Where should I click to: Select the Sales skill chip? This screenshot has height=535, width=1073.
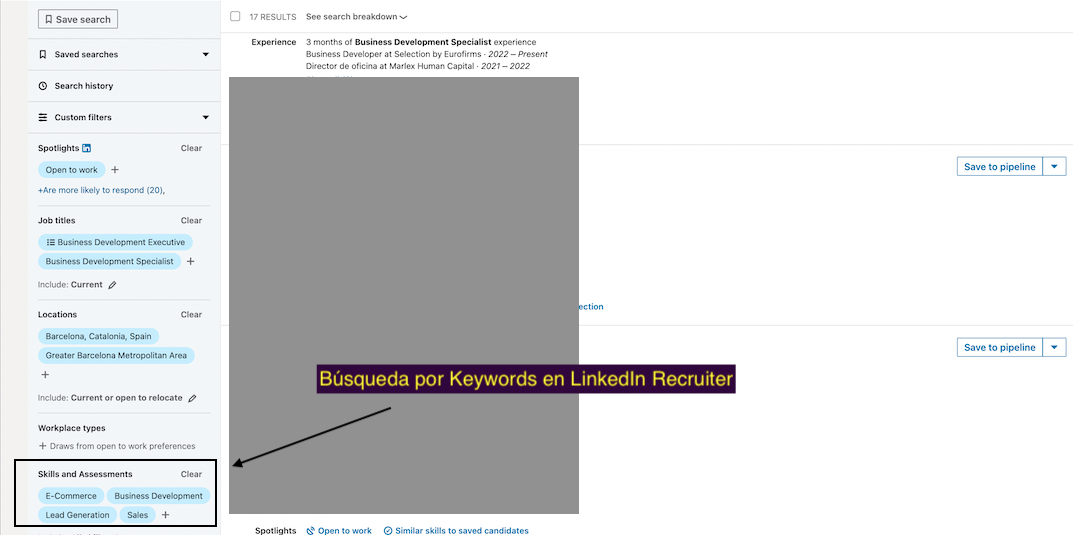[138, 515]
